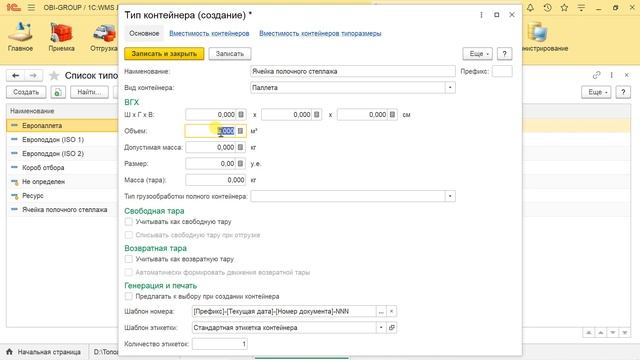
Task: Open Начальная страница tab
Action: [44, 351]
